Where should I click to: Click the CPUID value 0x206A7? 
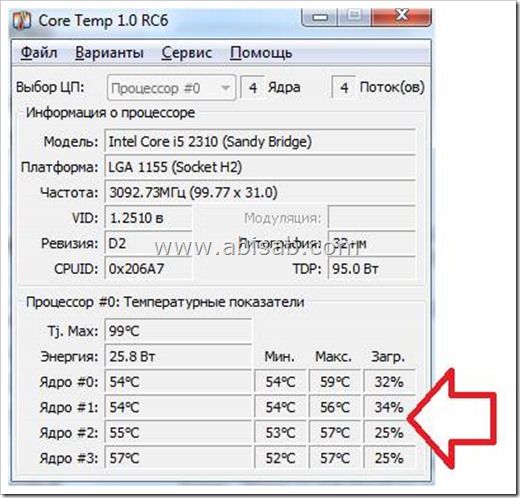(x=148, y=269)
